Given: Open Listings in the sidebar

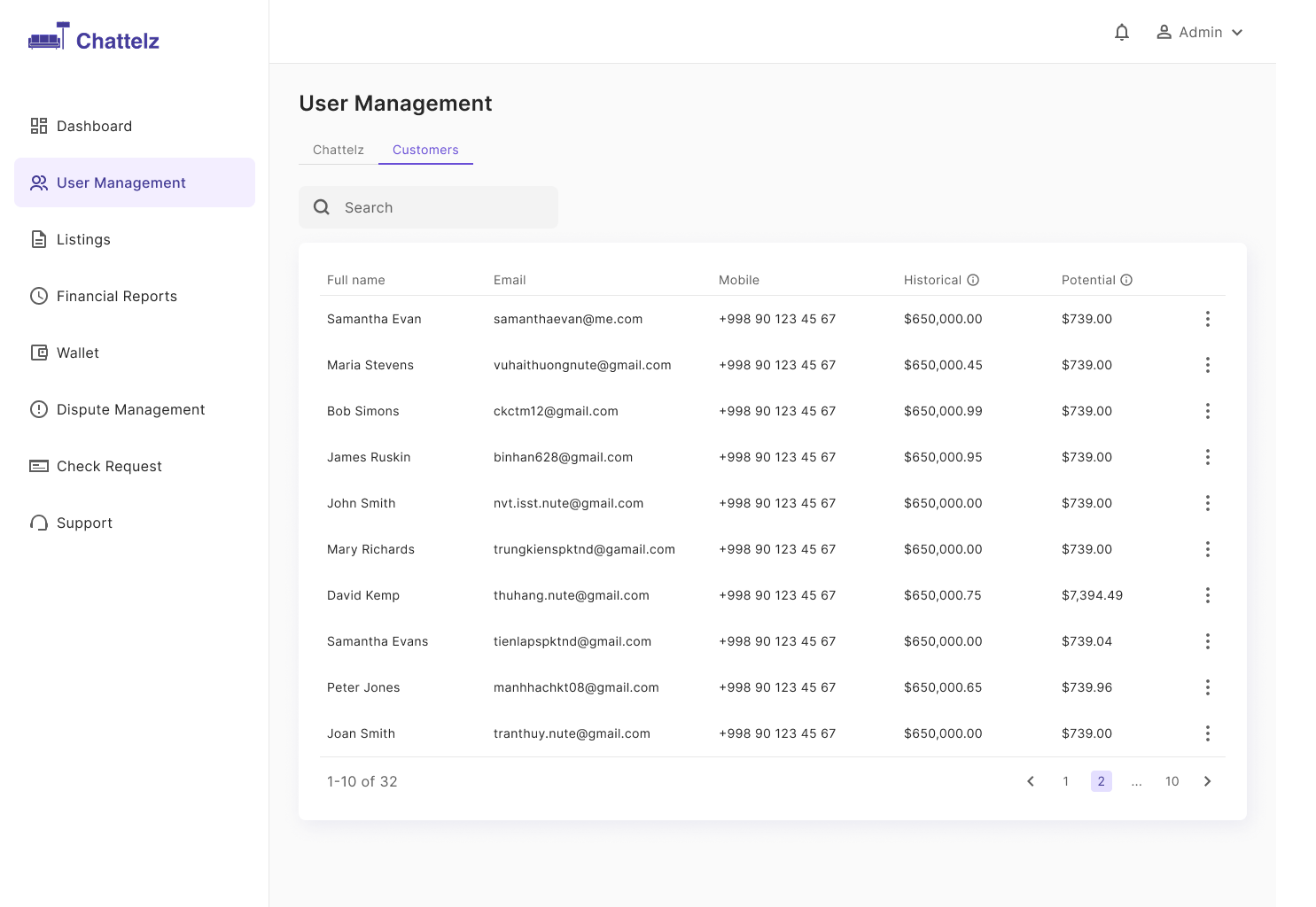Looking at the screenshot, I should [135, 239].
